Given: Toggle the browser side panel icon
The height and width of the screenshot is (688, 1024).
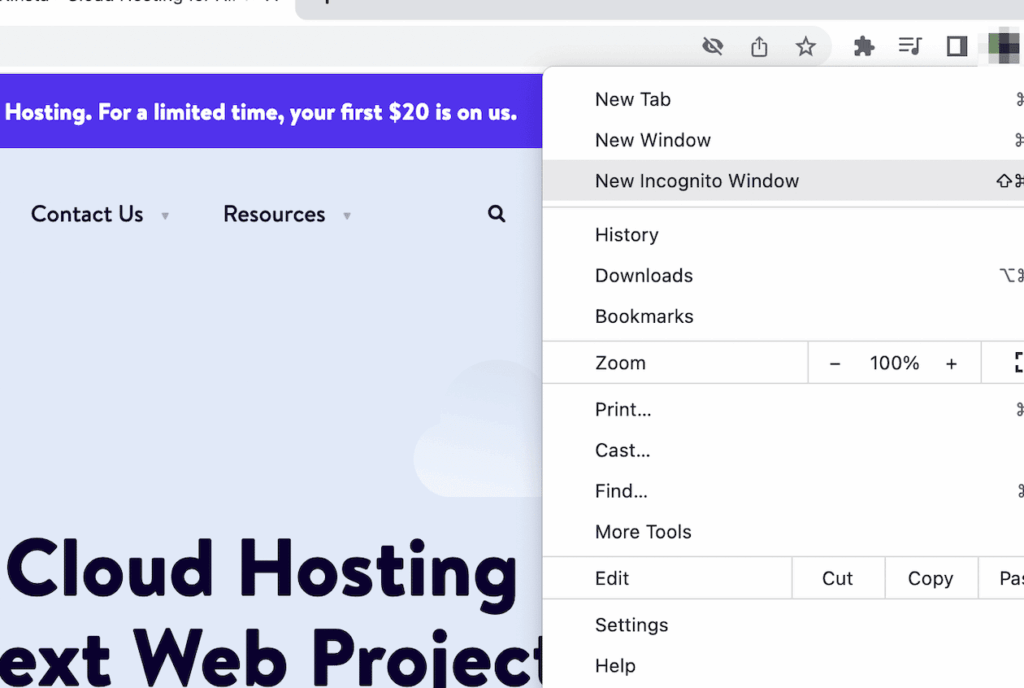Looking at the screenshot, I should (956, 46).
